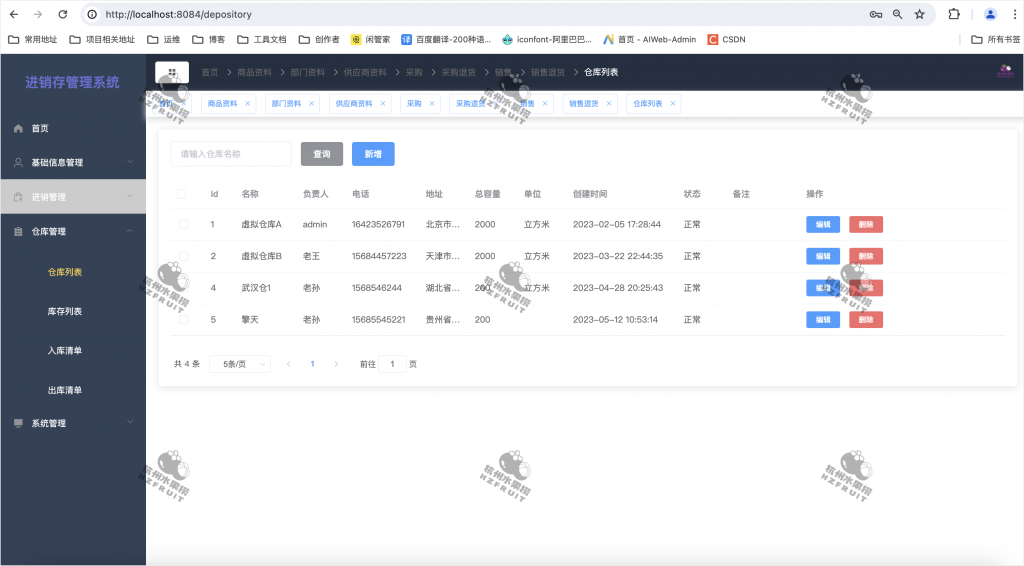1024x566 pixels.
Task: Click the 采购退货 breadcrumb
Action: pyautogui.click(x=458, y=72)
